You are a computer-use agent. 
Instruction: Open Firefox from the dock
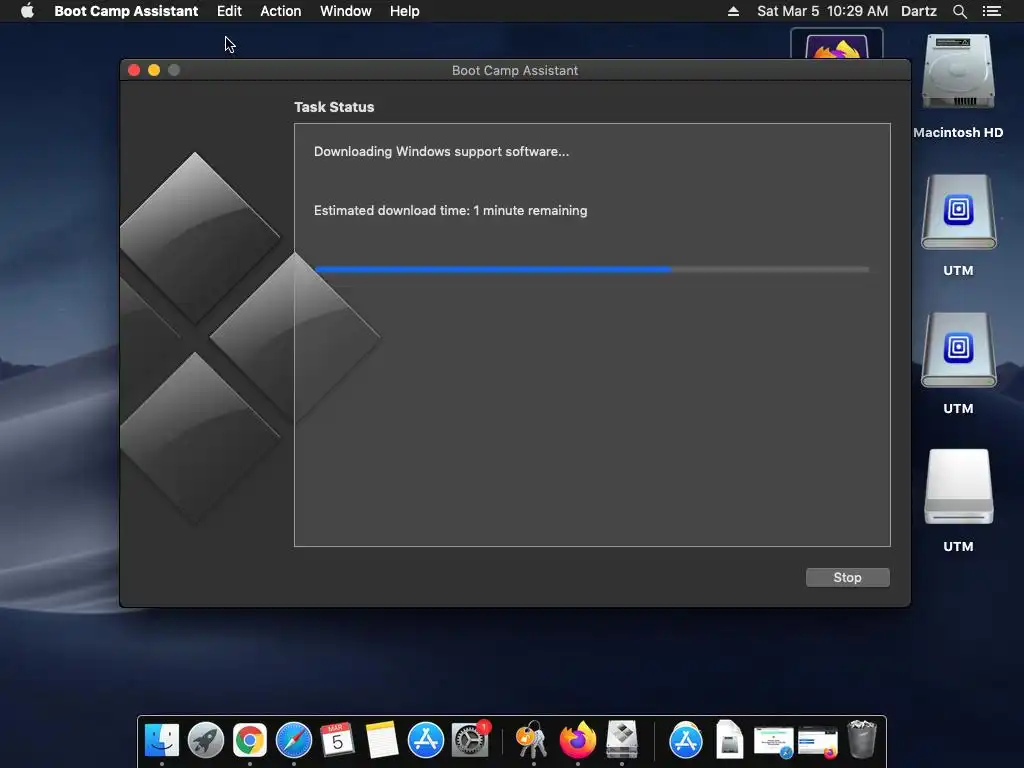click(x=578, y=740)
